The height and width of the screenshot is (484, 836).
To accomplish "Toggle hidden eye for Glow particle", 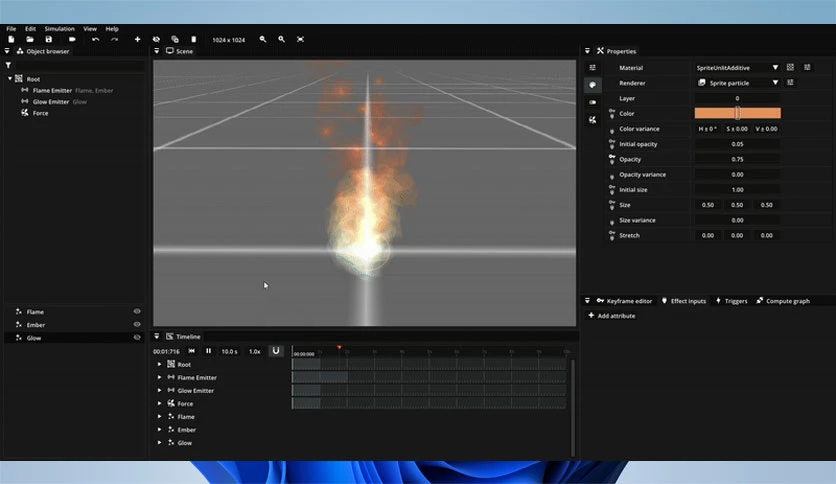I will click(x=137, y=337).
